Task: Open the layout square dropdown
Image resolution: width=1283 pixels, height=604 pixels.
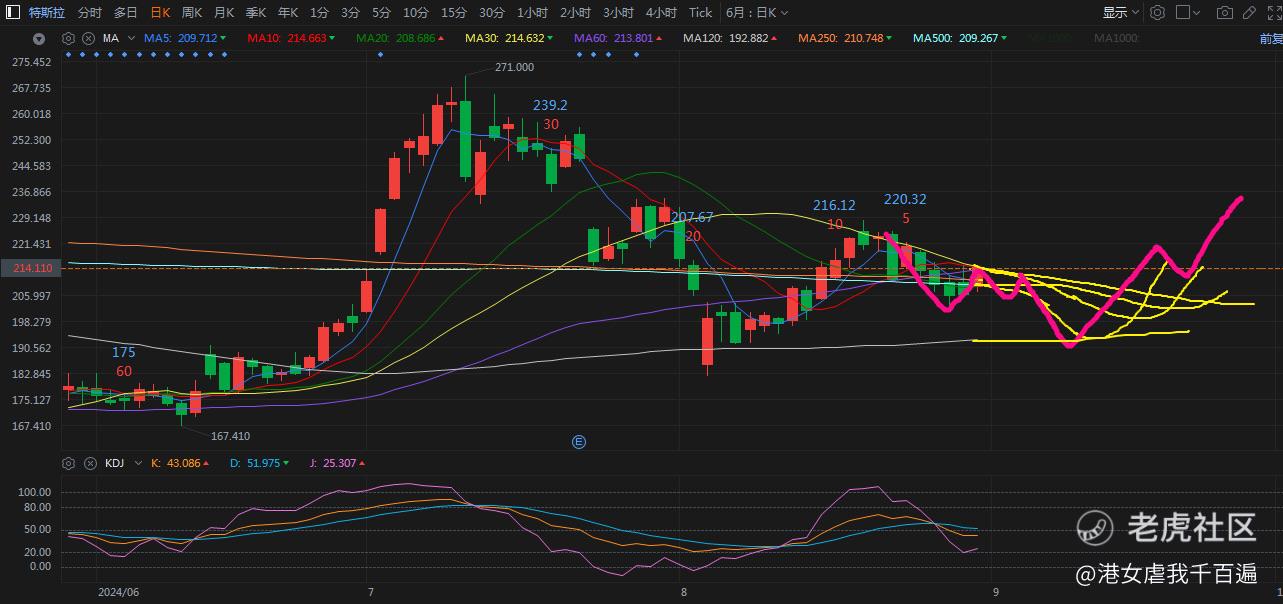Action: click(1188, 13)
